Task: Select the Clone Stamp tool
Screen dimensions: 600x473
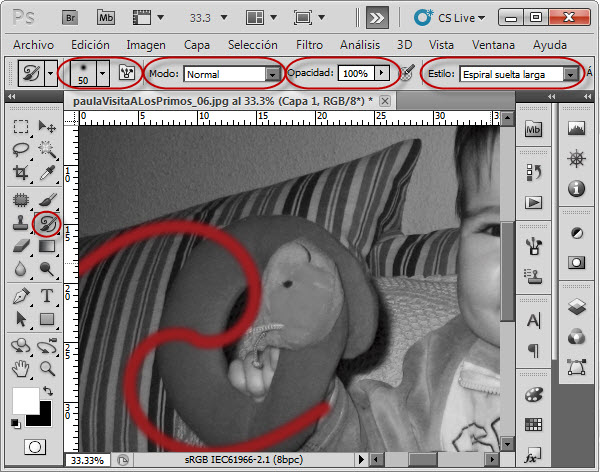Action: pyautogui.click(x=20, y=223)
